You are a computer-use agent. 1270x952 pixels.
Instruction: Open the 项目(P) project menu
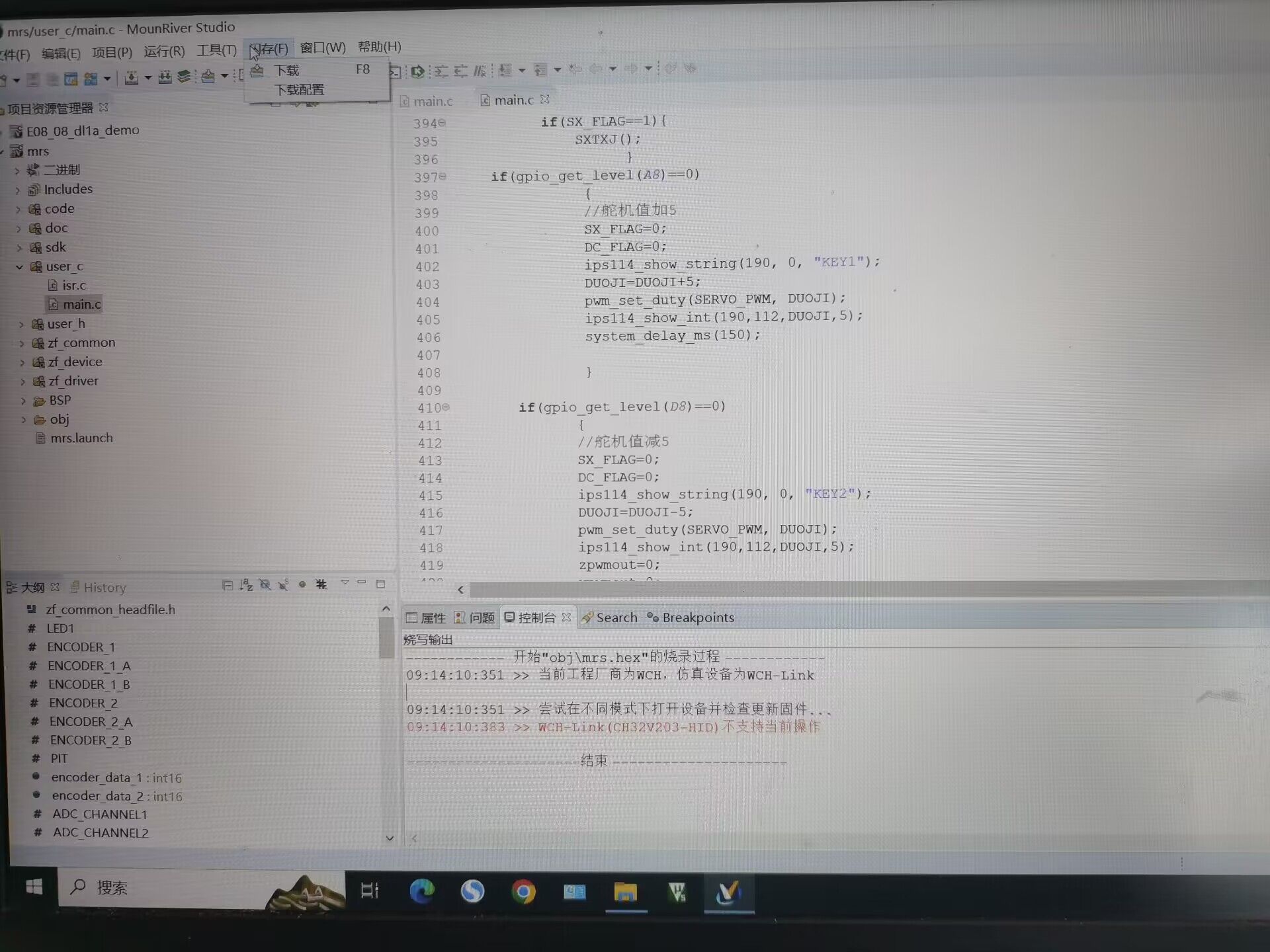(x=112, y=52)
